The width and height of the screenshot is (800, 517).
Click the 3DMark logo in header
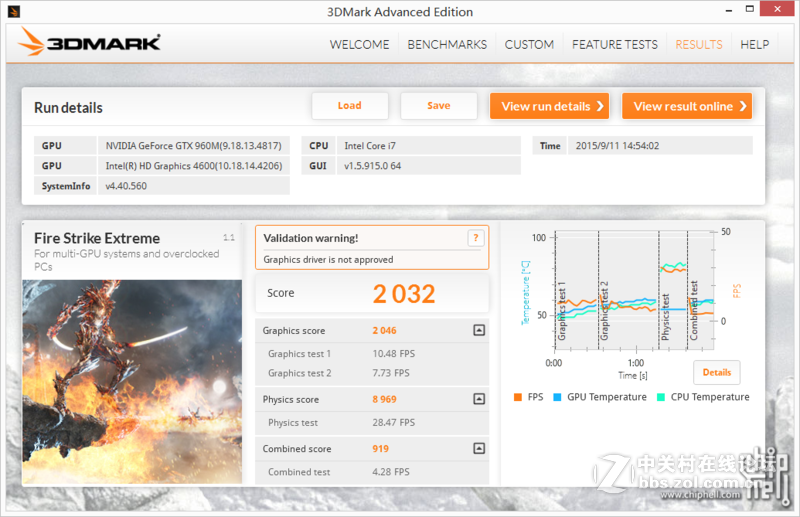click(89, 42)
